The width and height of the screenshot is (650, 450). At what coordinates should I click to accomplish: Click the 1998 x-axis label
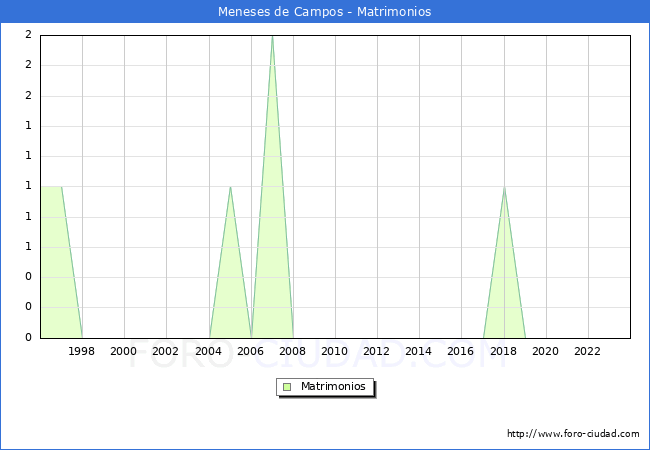(x=81, y=351)
